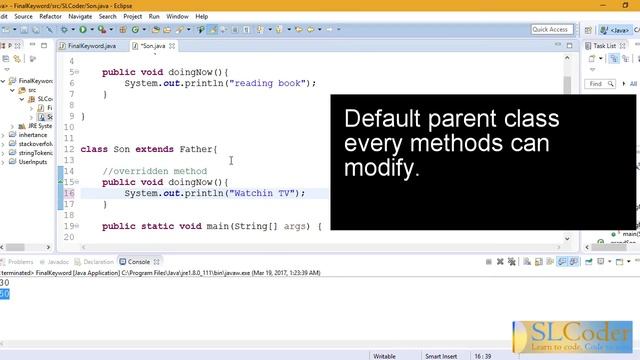Switch to the Problems tab

[x=20, y=262]
